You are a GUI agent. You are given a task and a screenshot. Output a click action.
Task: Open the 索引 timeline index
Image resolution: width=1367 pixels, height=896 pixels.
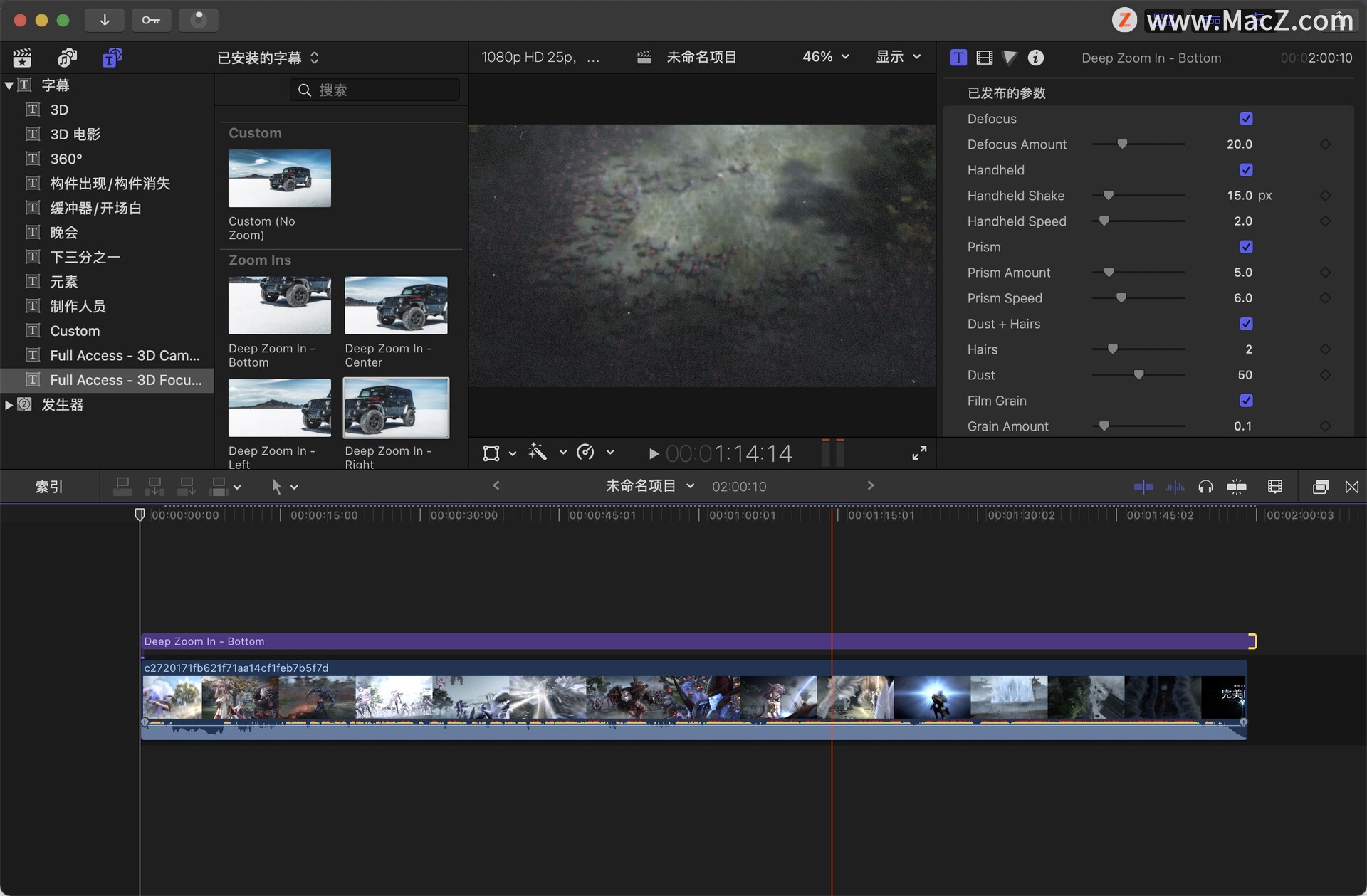tap(49, 487)
